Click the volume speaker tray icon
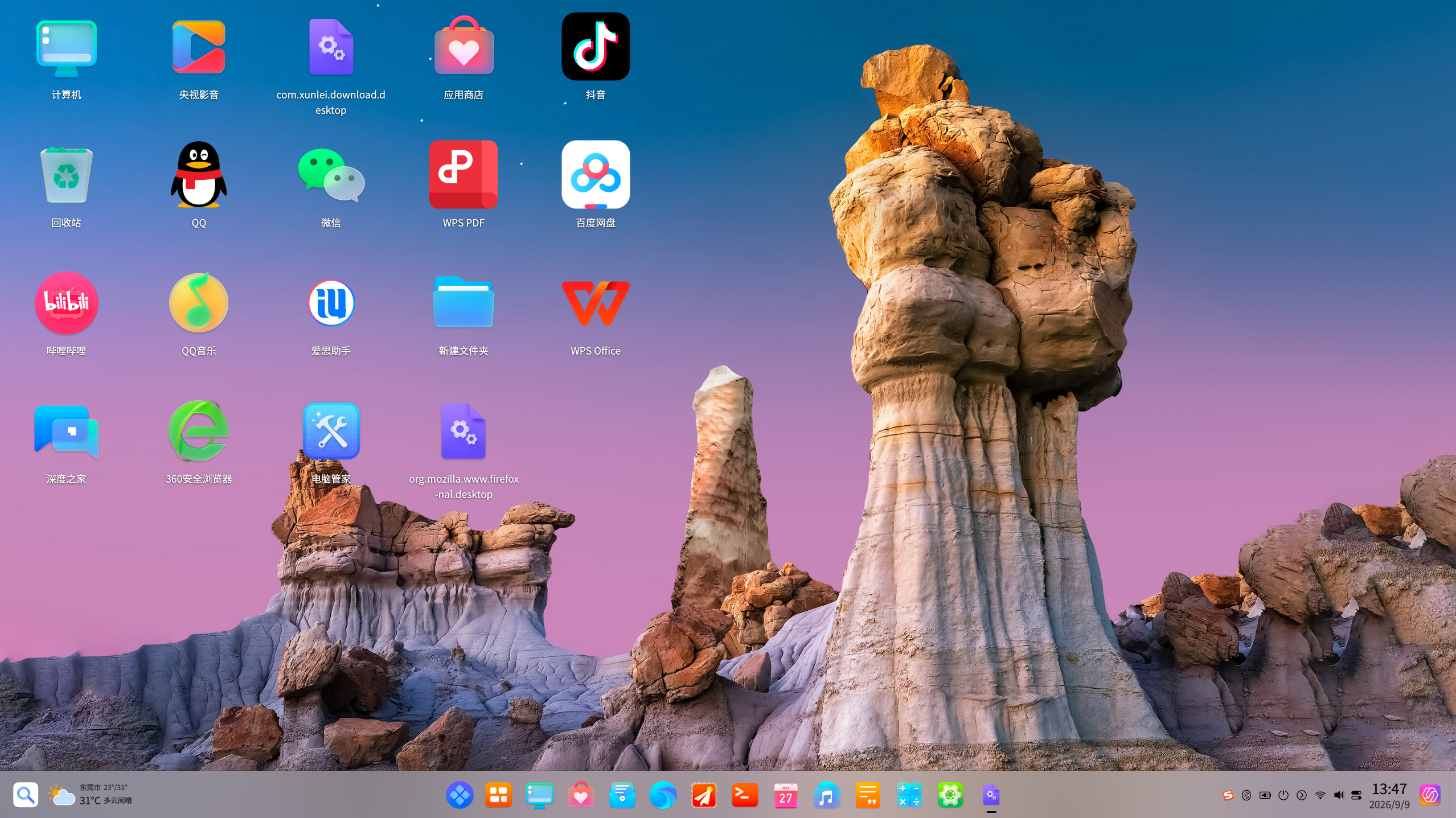This screenshot has height=818, width=1456. [1338, 795]
